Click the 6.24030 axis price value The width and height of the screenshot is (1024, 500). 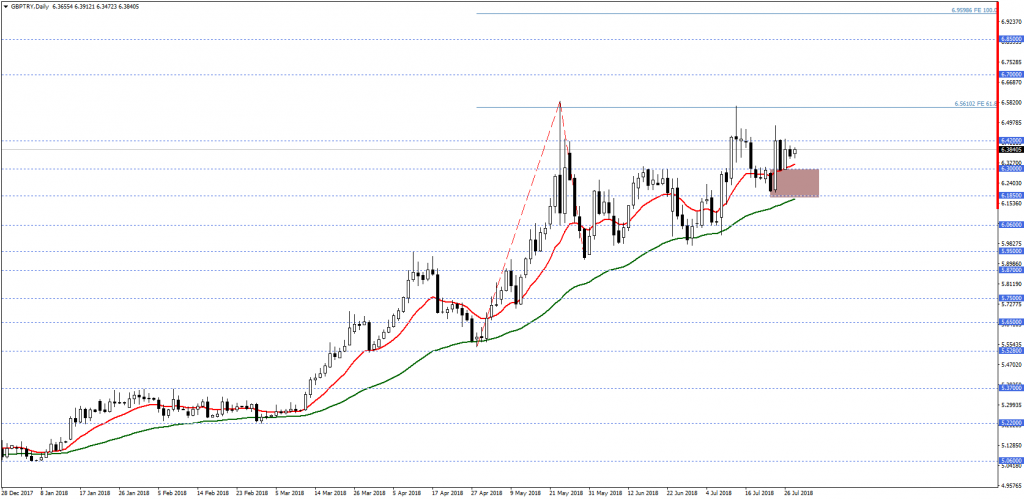pyautogui.click(x=1012, y=184)
